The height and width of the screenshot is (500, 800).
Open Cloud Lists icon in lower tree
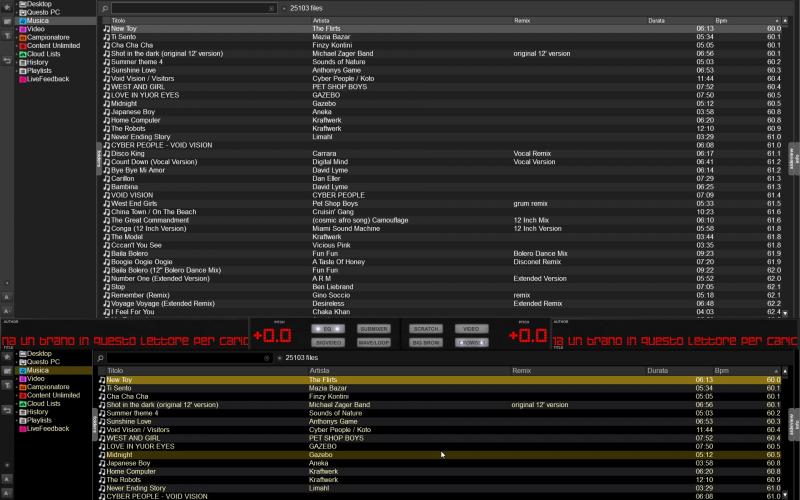pos(22,404)
